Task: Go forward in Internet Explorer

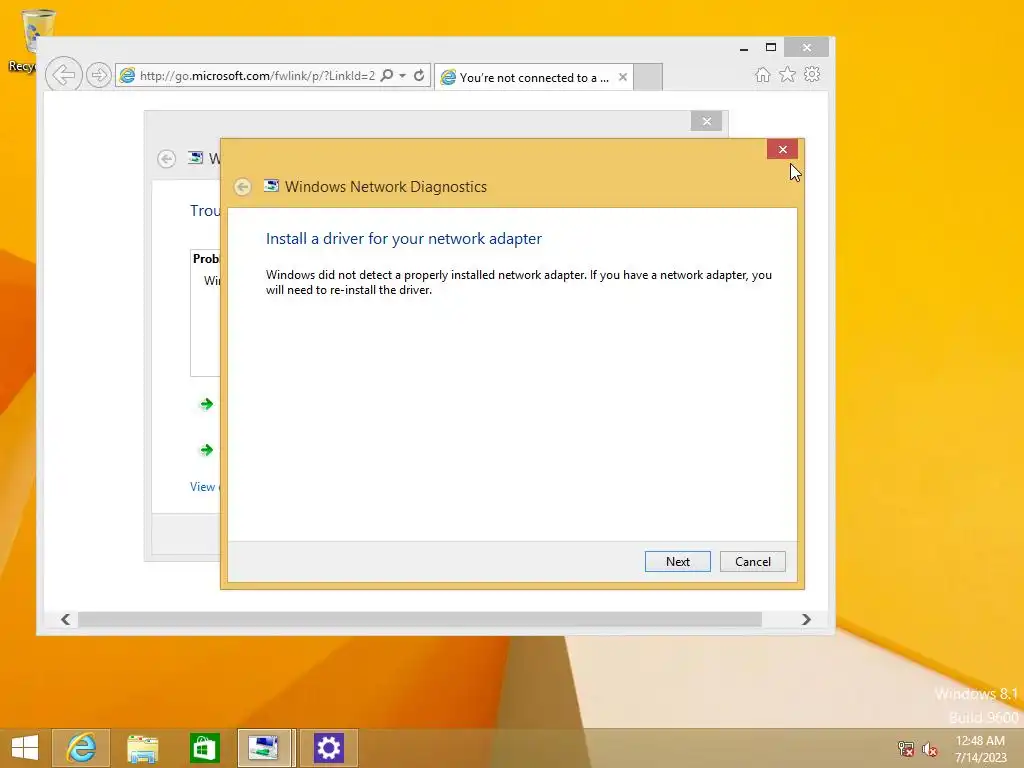Action: tap(99, 75)
